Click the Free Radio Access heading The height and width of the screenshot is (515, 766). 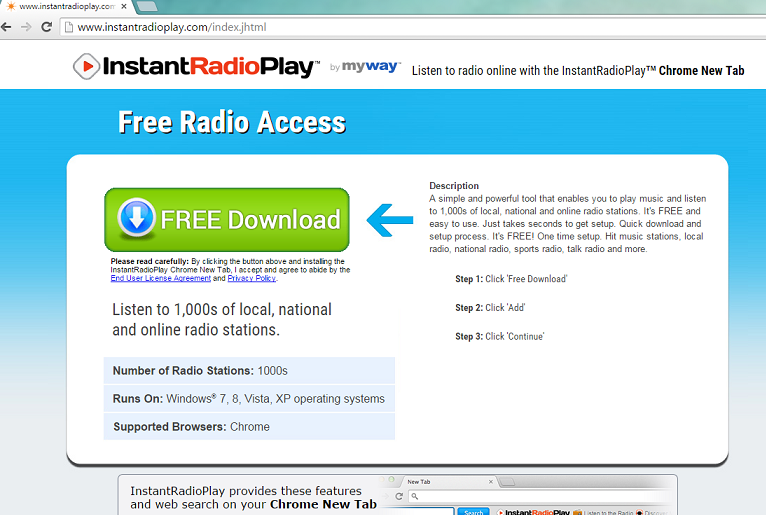[232, 122]
